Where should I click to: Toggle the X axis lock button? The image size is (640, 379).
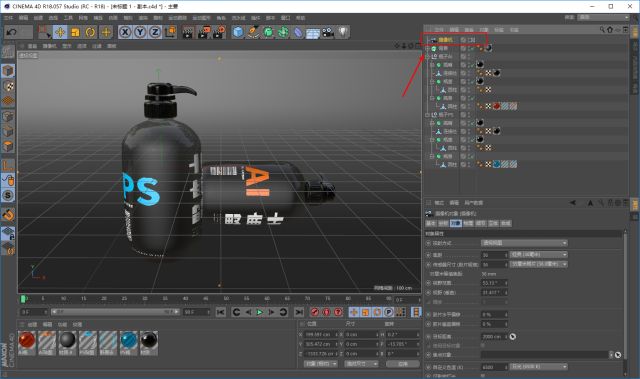[125, 32]
